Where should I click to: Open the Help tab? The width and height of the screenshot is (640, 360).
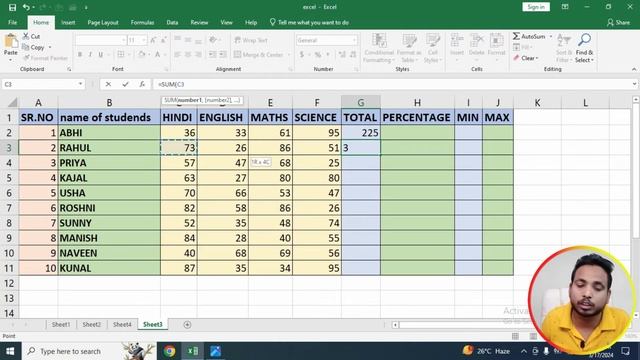click(x=251, y=22)
